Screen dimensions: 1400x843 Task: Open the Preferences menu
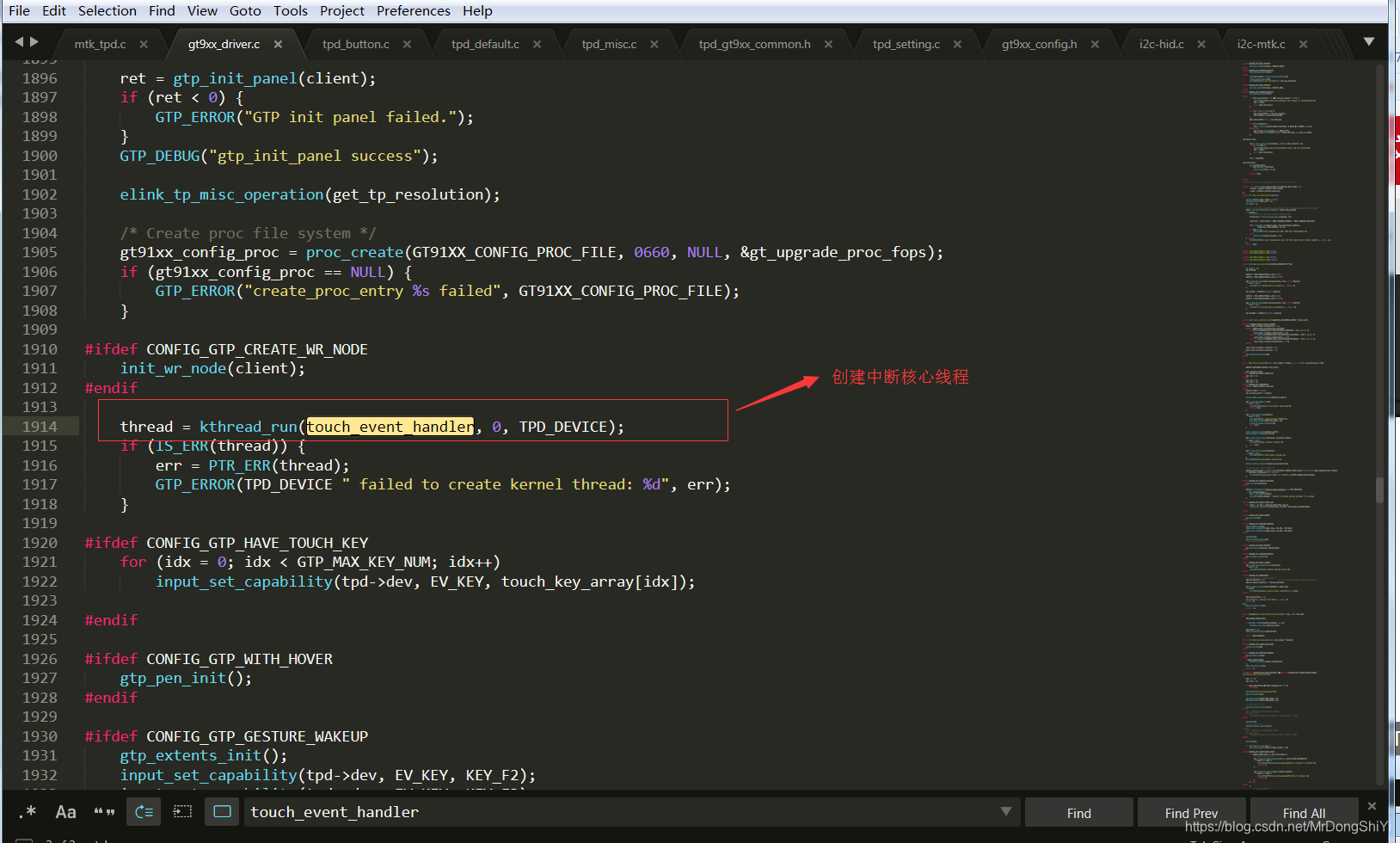[x=414, y=10]
